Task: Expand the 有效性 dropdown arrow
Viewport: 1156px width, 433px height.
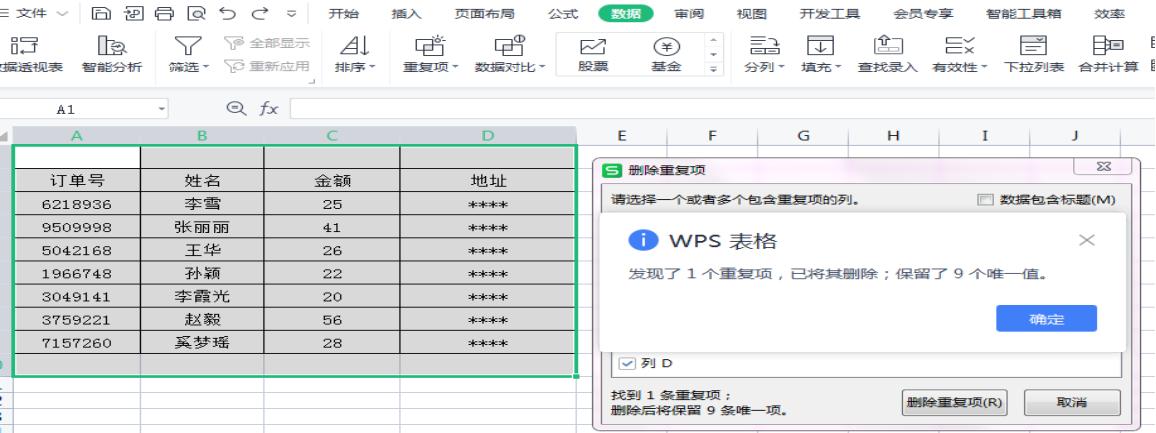Action: [x=983, y=67]
